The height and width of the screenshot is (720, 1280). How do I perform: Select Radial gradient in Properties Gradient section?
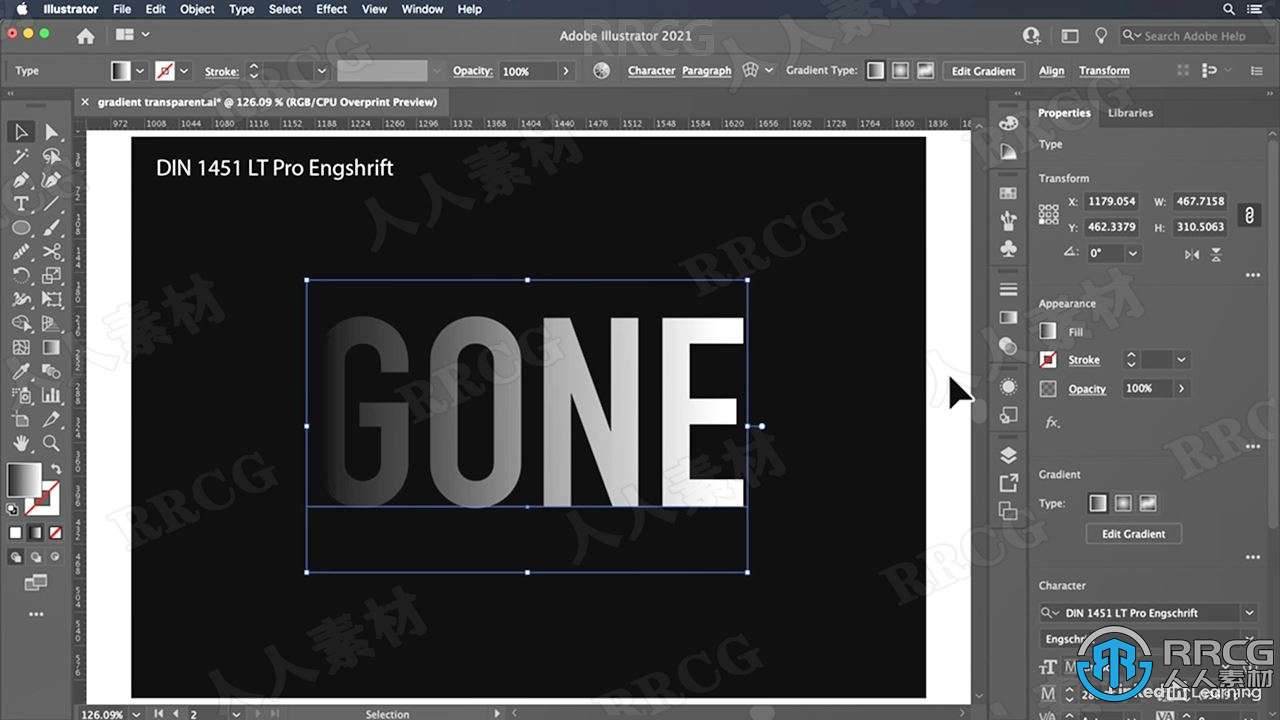(x=1123, y=503)
